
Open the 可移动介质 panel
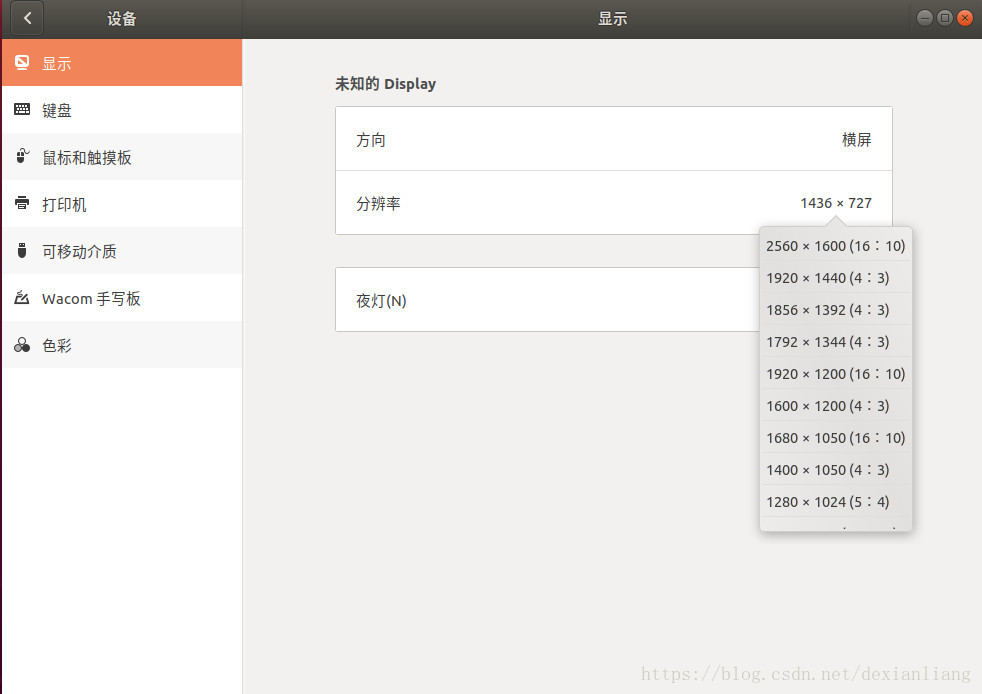pos(122,251)
